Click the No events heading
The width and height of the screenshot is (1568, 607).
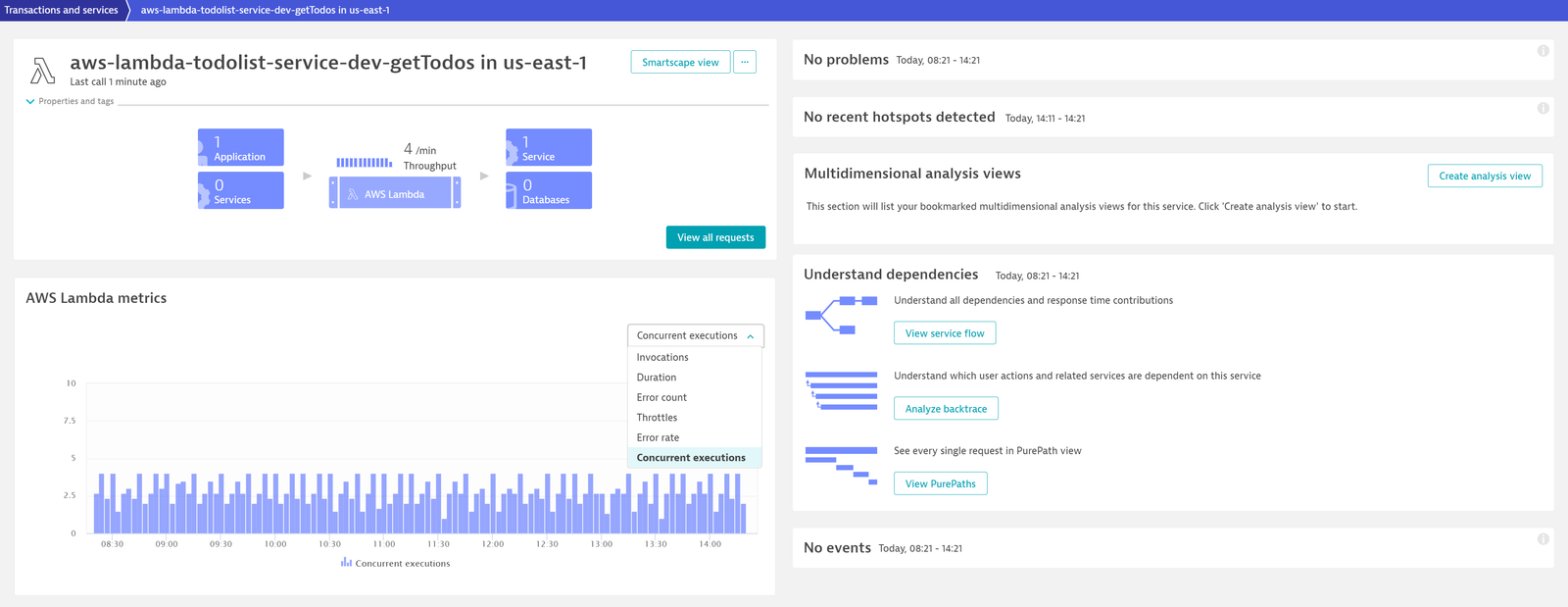tap(837, 548)
